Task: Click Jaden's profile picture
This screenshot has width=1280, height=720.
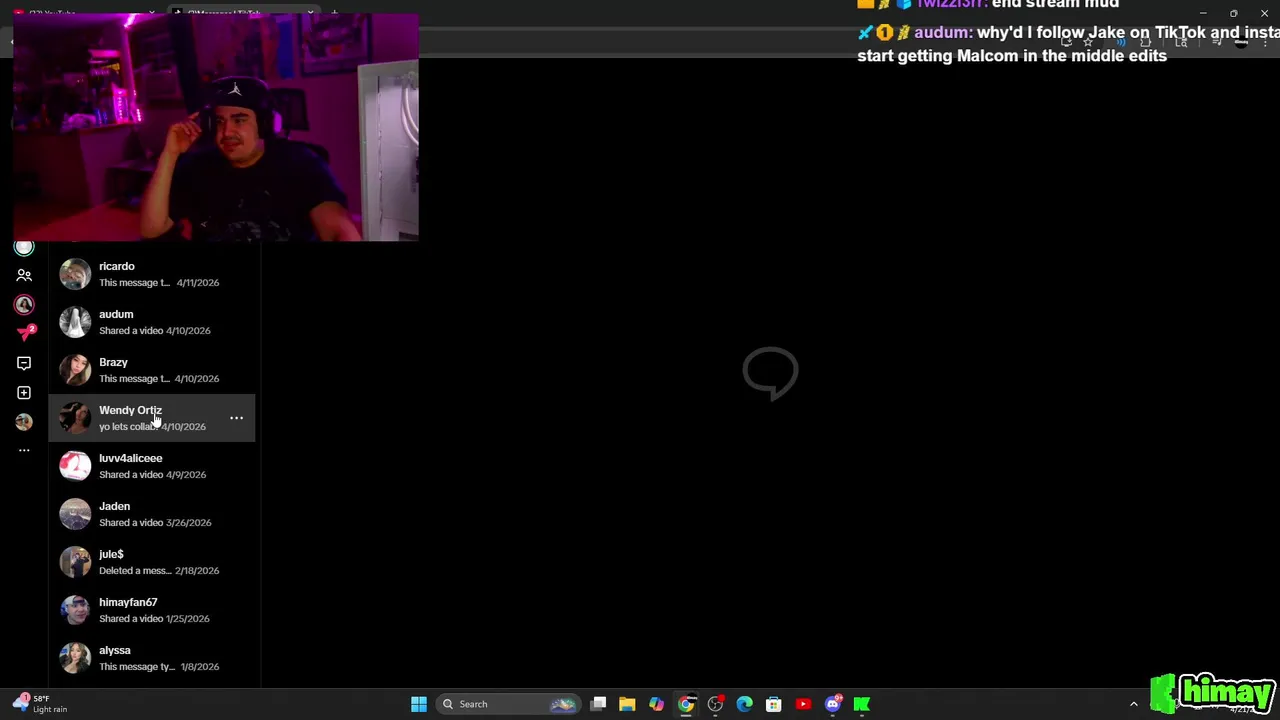Action: [x=75, y=514]
